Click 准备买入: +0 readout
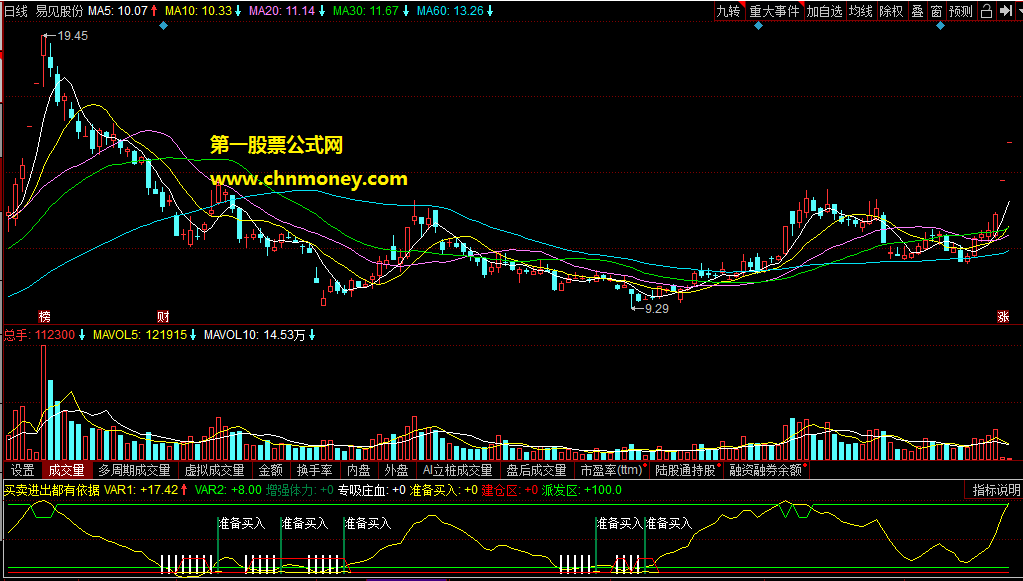This screenshot has width=1023, height=581. pyautogui.click(x=444, y=490)
